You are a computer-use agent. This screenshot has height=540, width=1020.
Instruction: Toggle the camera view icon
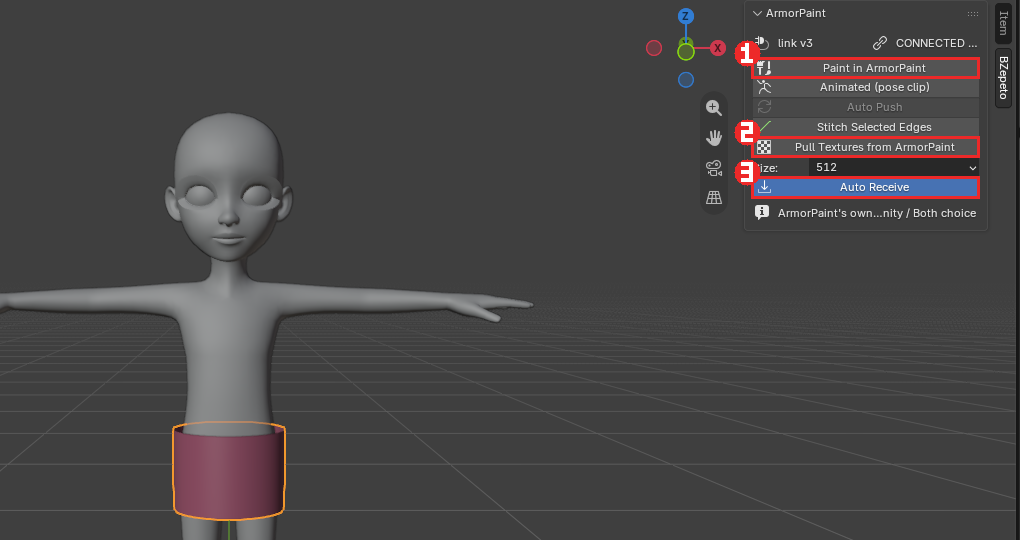tap(714, 168)
